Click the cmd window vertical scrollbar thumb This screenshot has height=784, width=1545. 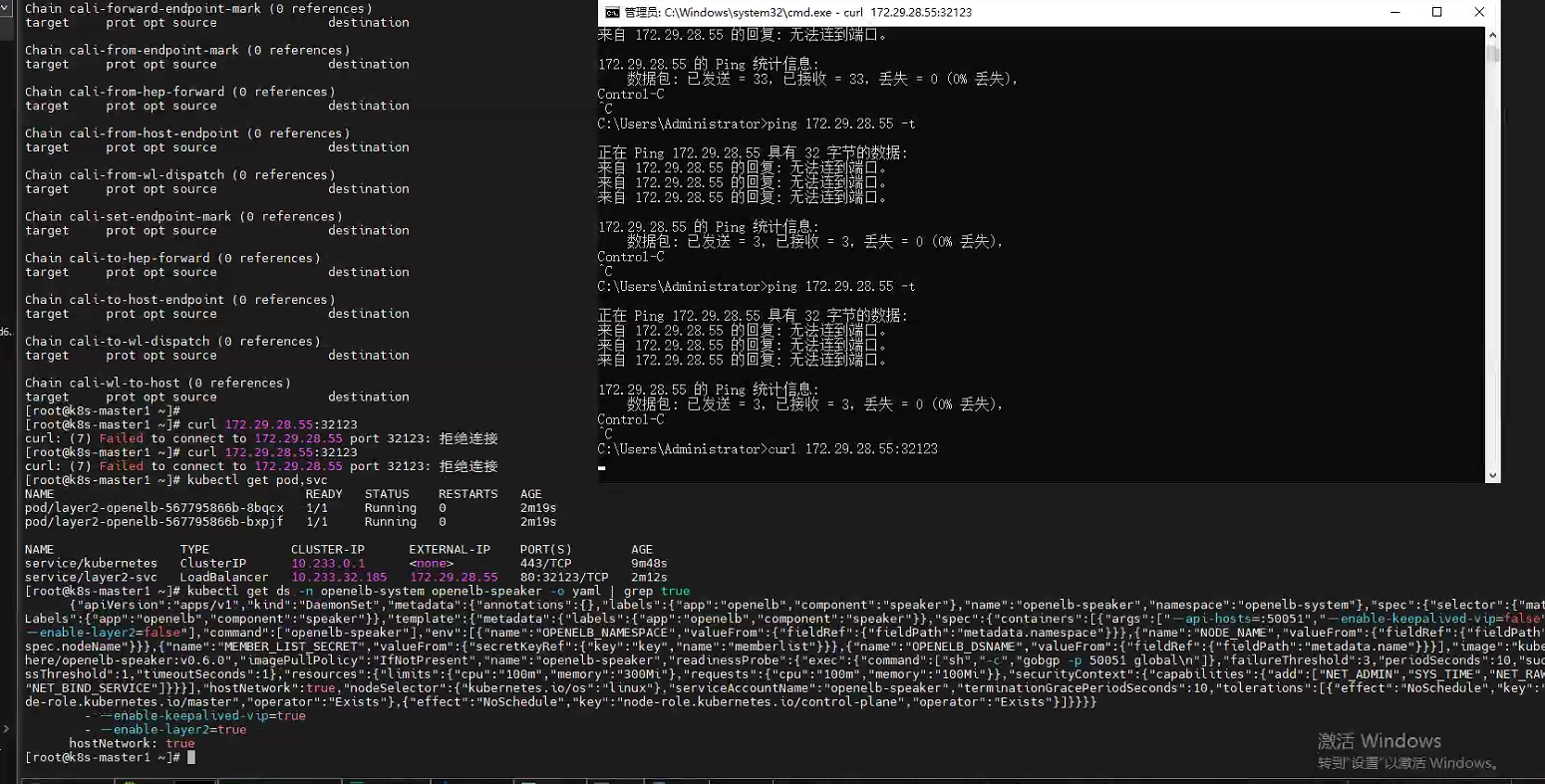(x=1492, y=52)
